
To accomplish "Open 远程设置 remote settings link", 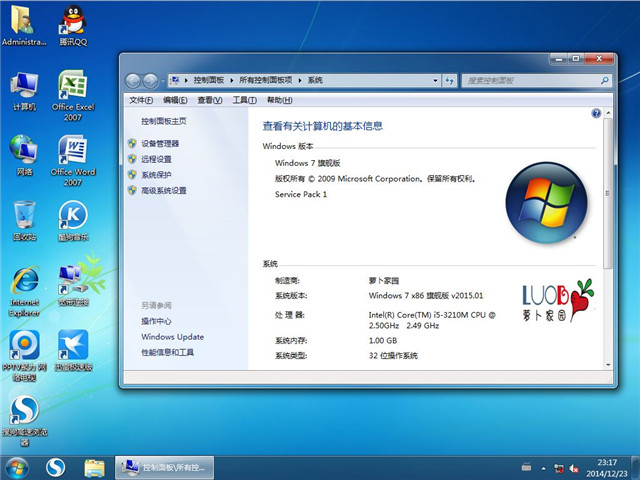I will pos(156,159).
